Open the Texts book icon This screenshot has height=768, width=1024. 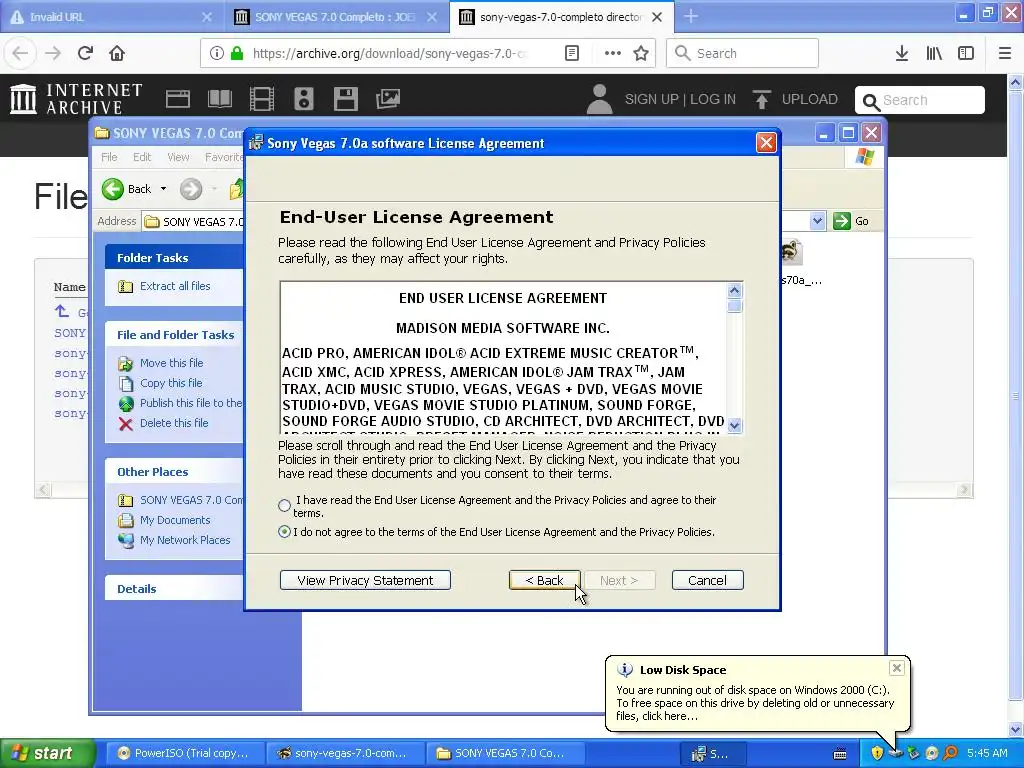219,99
